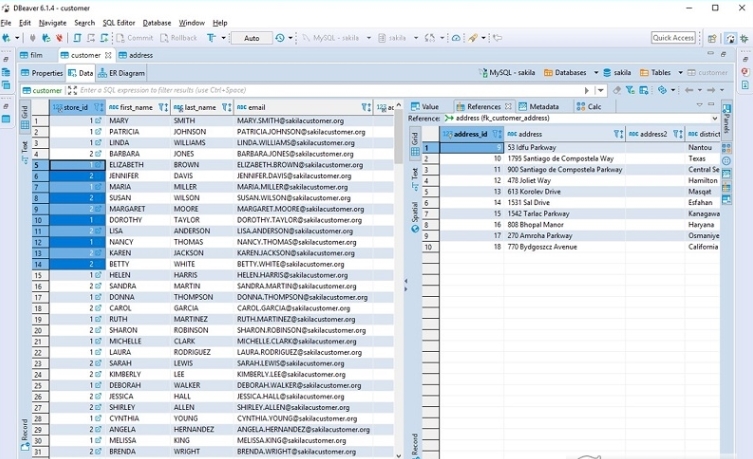Image resolution: width=753 pixels, height=459 pixels.
Task: Switch to the film editor tab
Action: pyautogui.click(x=31, y=55)
